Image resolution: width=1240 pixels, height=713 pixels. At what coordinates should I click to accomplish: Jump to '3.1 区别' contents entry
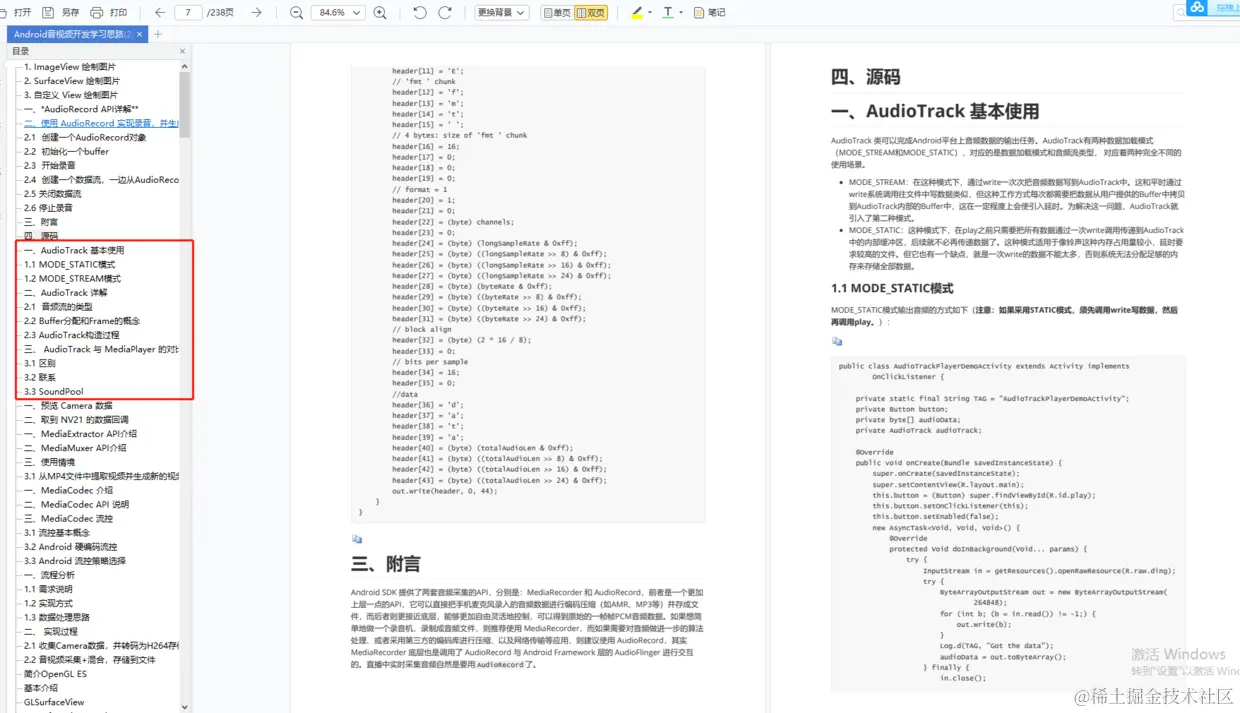tap(40, 363)
